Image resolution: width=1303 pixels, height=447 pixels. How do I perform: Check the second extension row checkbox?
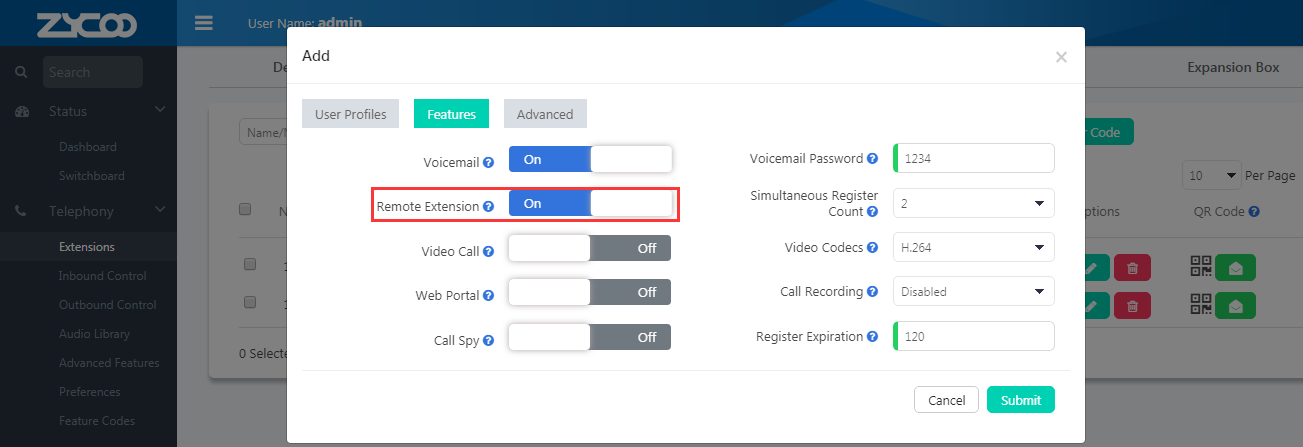pos(251,302)
